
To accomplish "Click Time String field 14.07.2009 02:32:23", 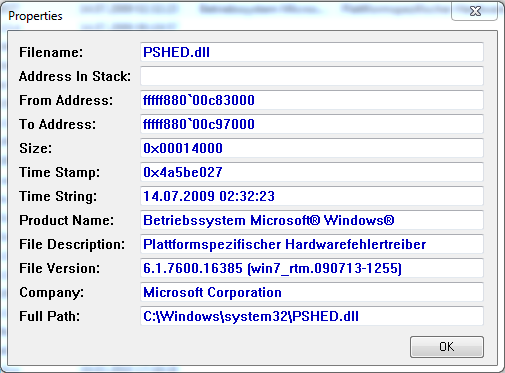I will tap(312, 196).
